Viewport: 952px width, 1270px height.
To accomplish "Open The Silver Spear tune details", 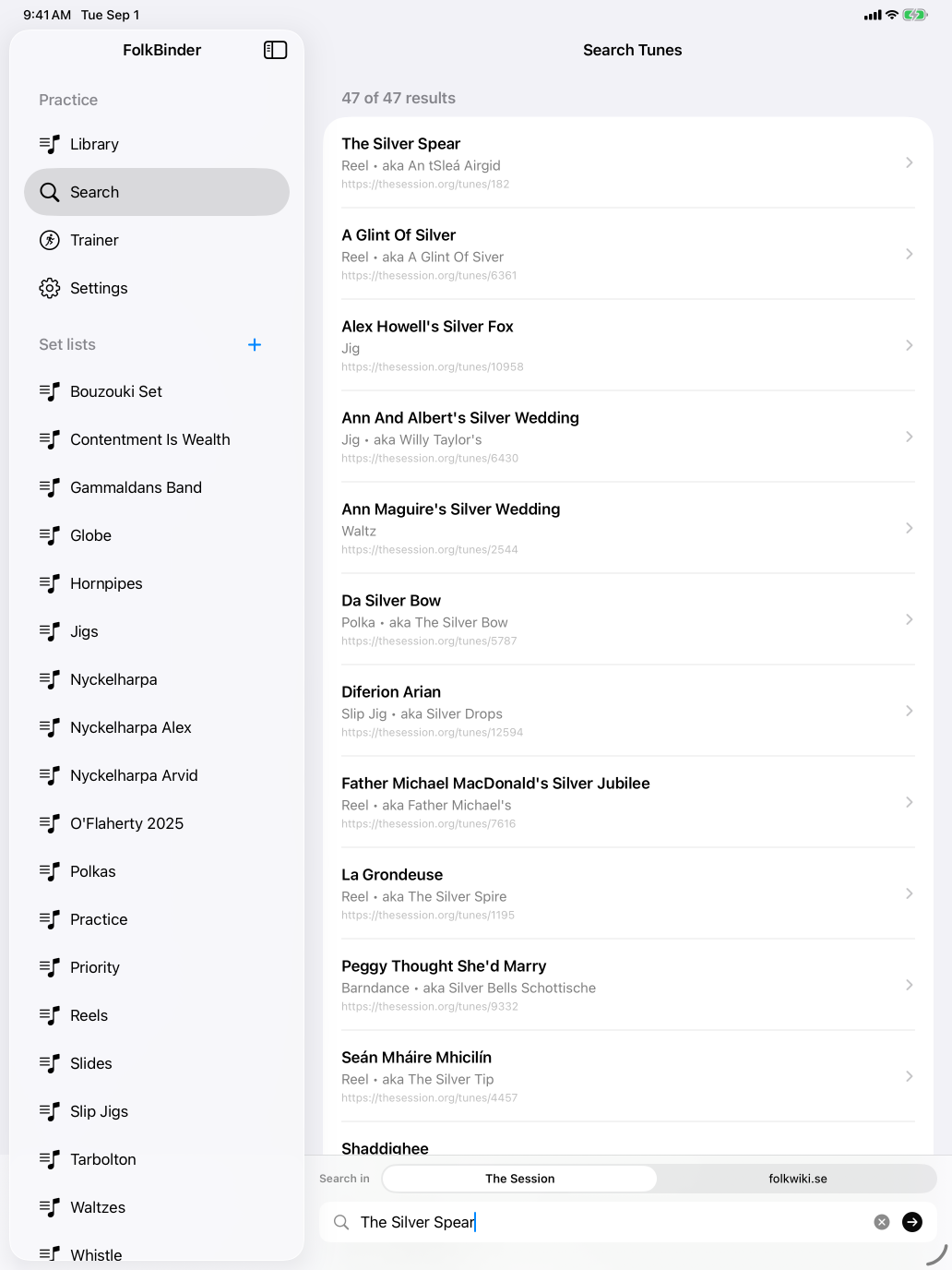I will pyautogui.click(x=628, y=162).
